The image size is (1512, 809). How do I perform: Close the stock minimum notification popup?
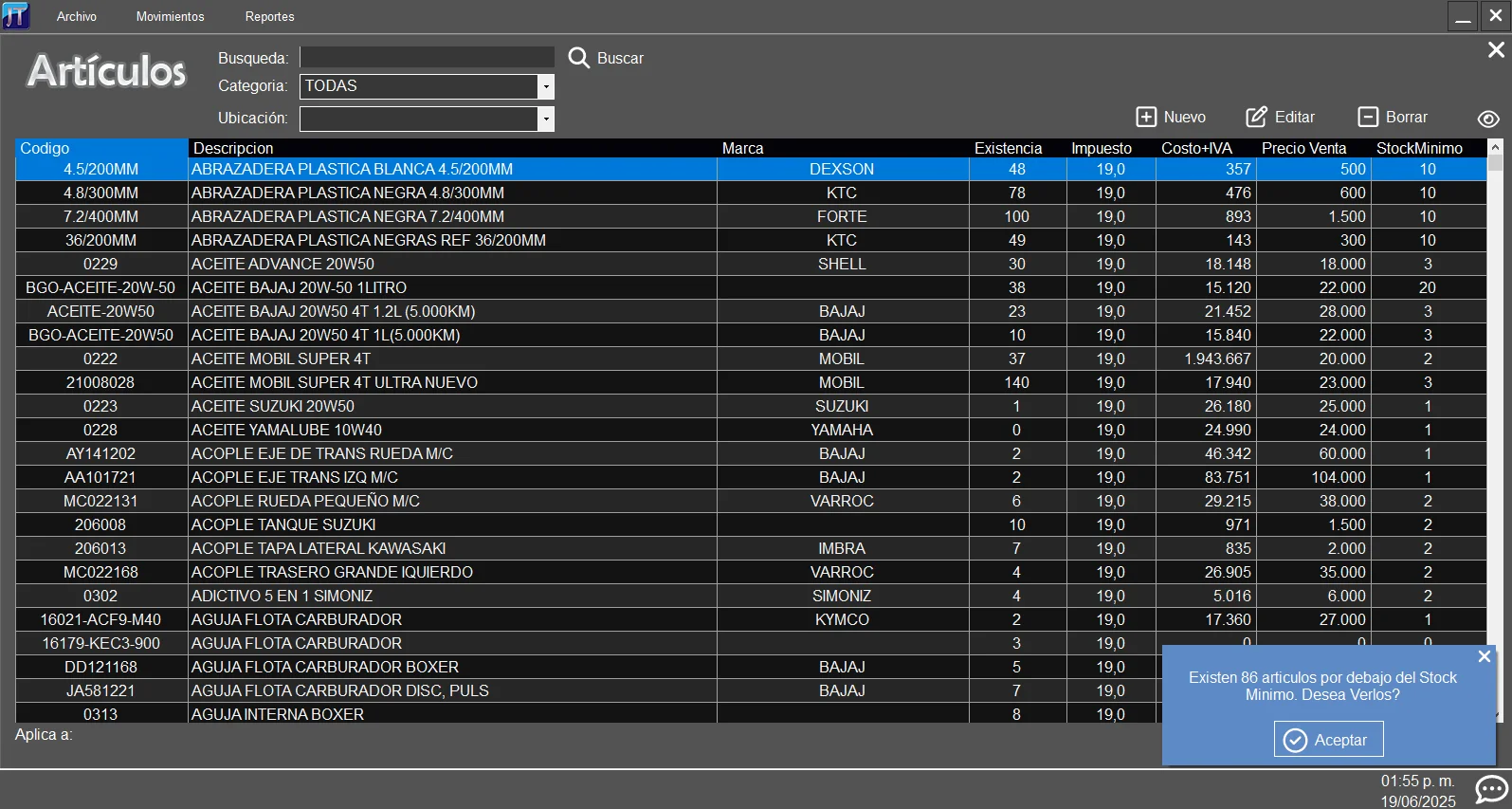[1485, 656]
